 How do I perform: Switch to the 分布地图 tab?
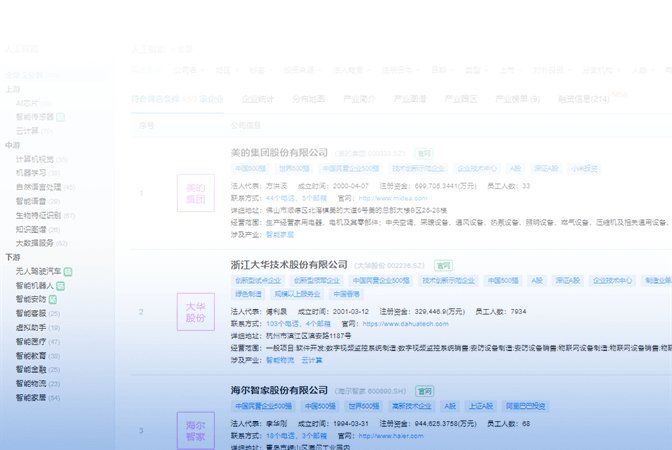(309, 99)
